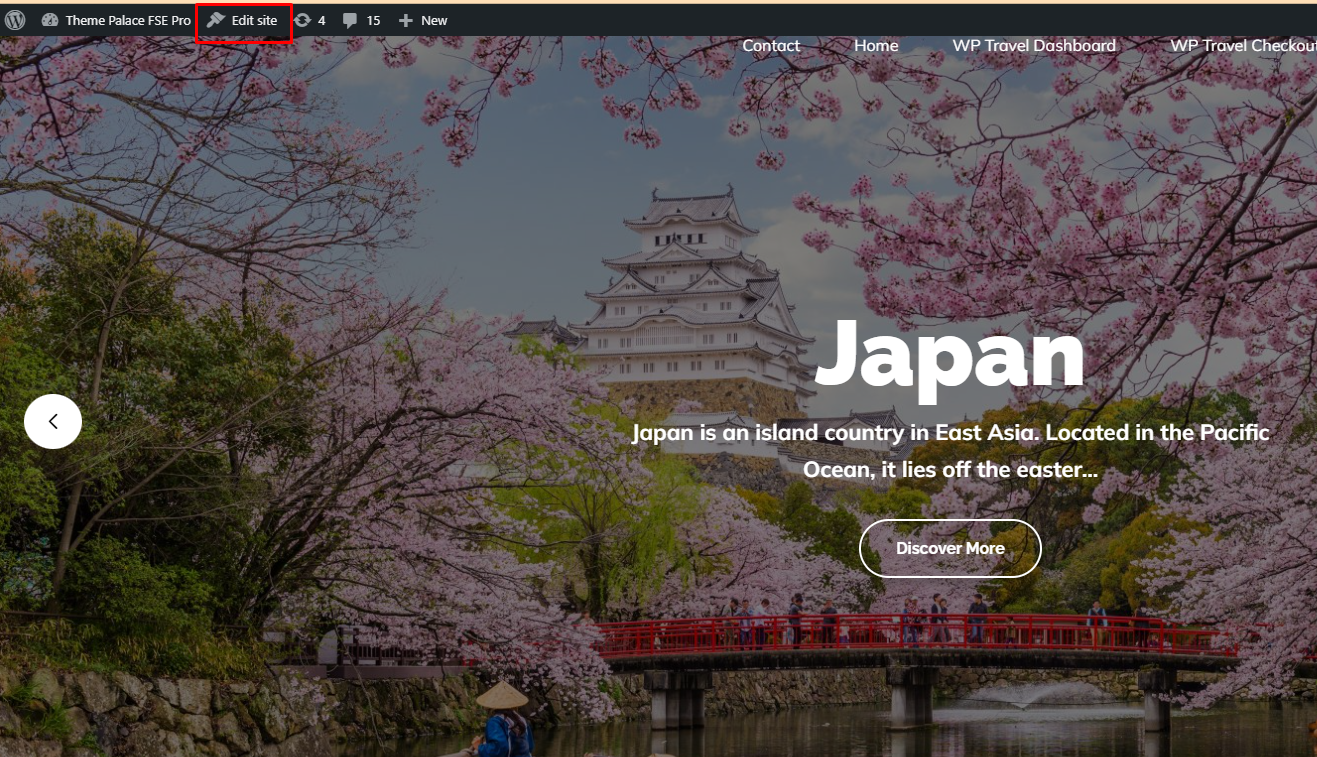Click the WordPress logo icon

coord(14,20)
